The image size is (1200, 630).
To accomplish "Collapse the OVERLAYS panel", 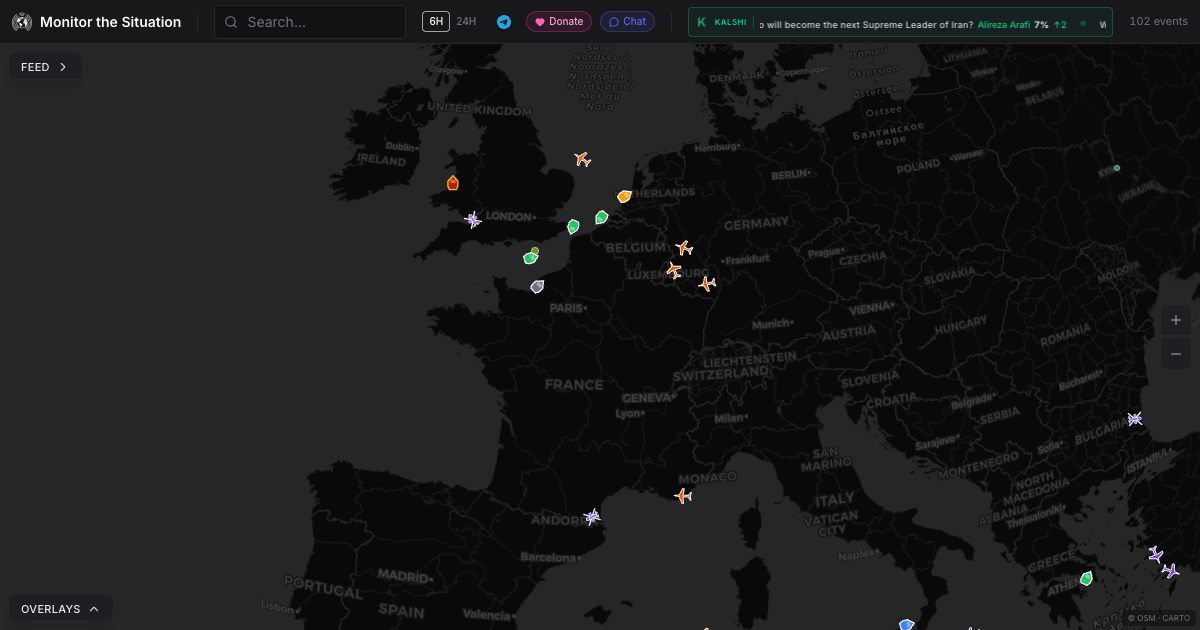I will pyautogui.click(x=60, y=608).
